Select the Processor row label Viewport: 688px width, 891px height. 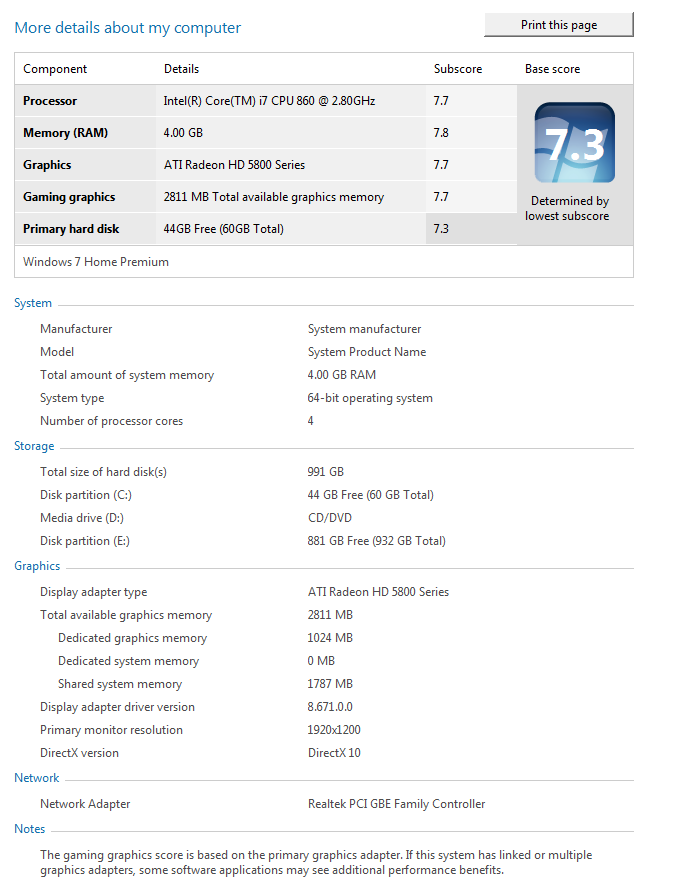pyautogui.click(x=50, y=101)
